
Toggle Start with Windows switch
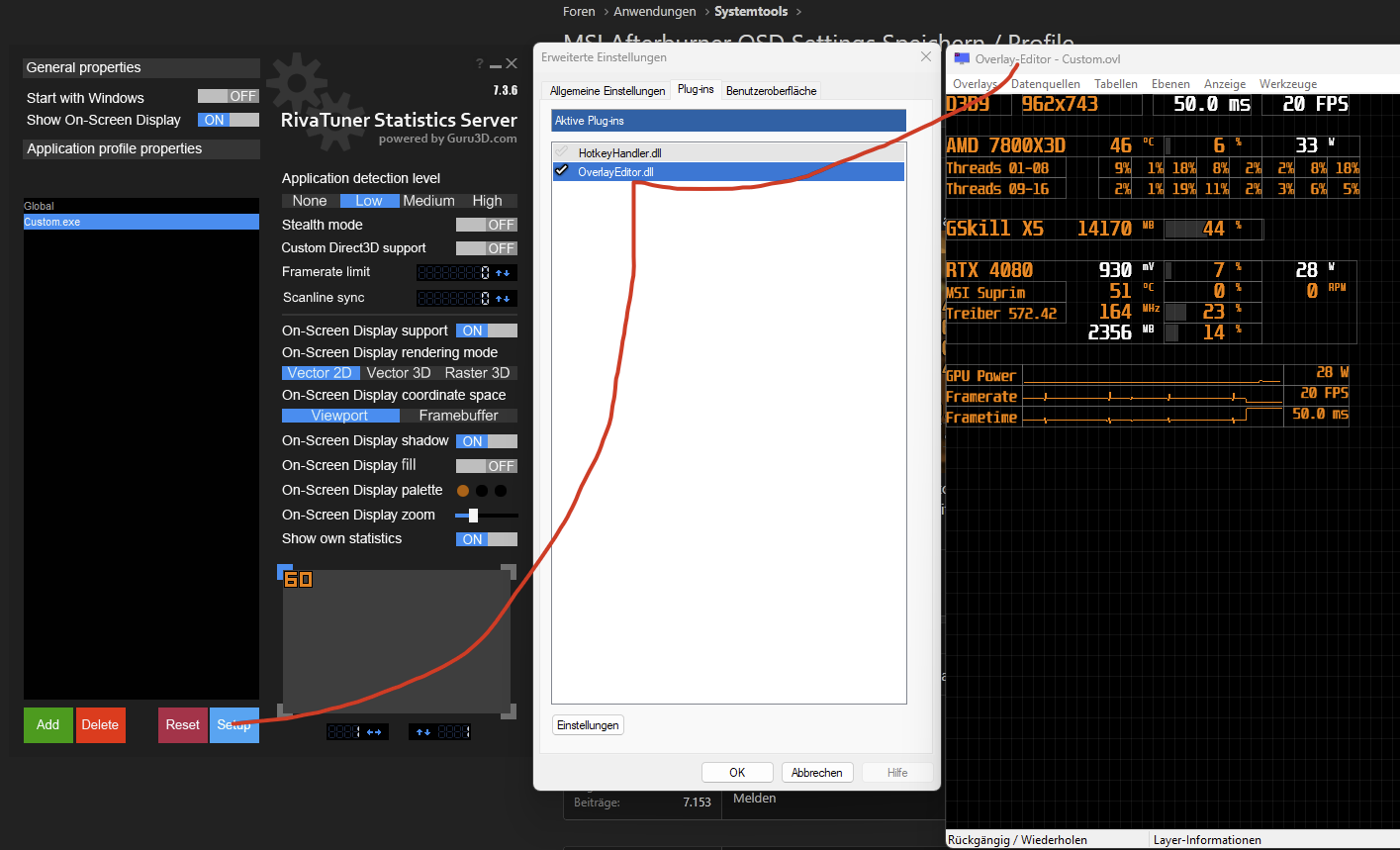[228, 96]
